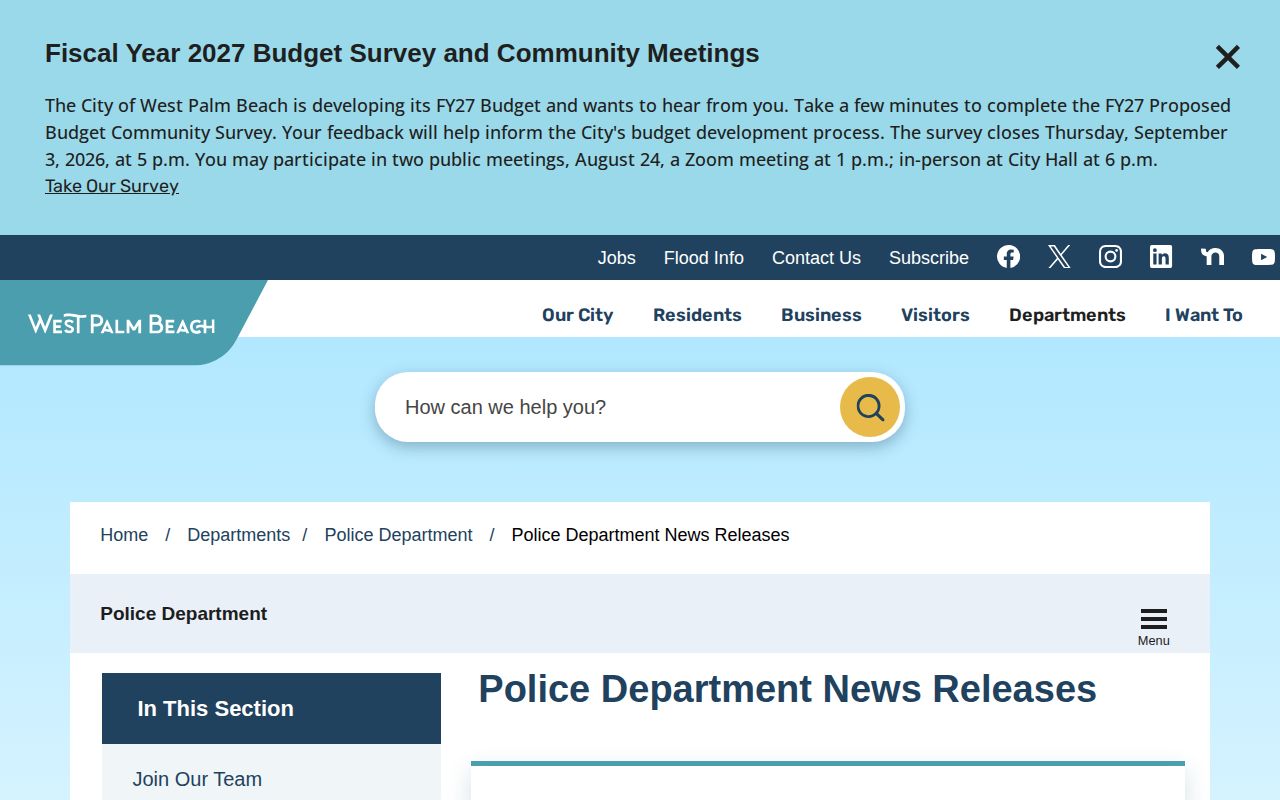Go to Departments breadcrumb

238,535
